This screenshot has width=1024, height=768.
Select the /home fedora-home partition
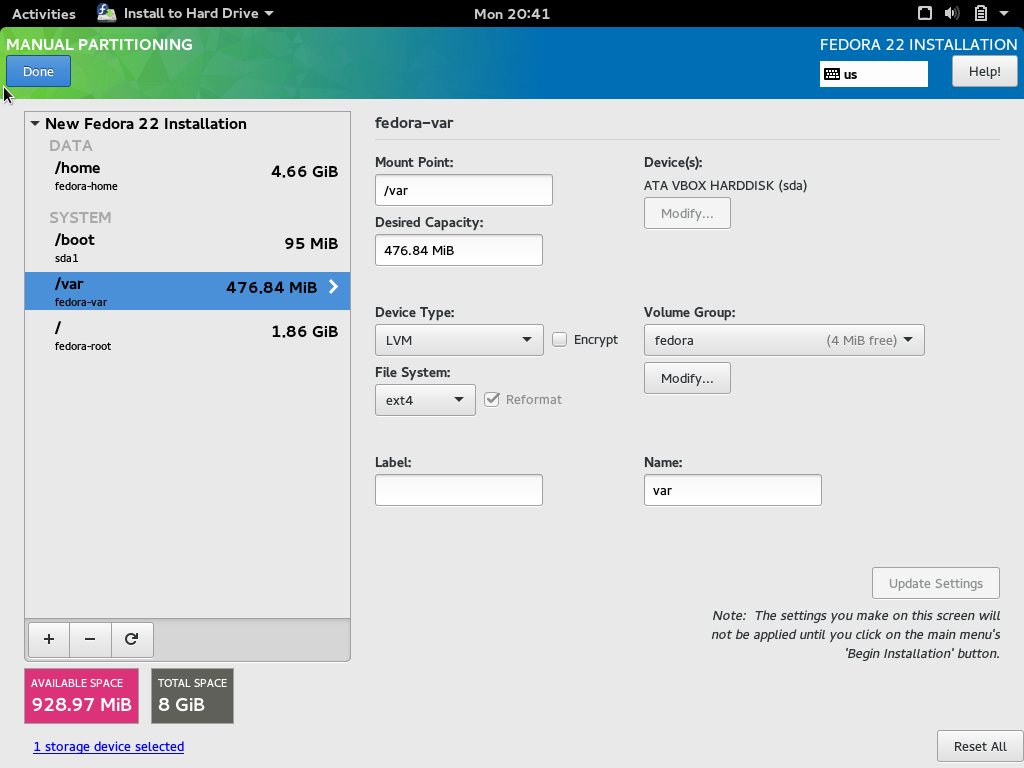pyautogui.click(x=187, y=176)
